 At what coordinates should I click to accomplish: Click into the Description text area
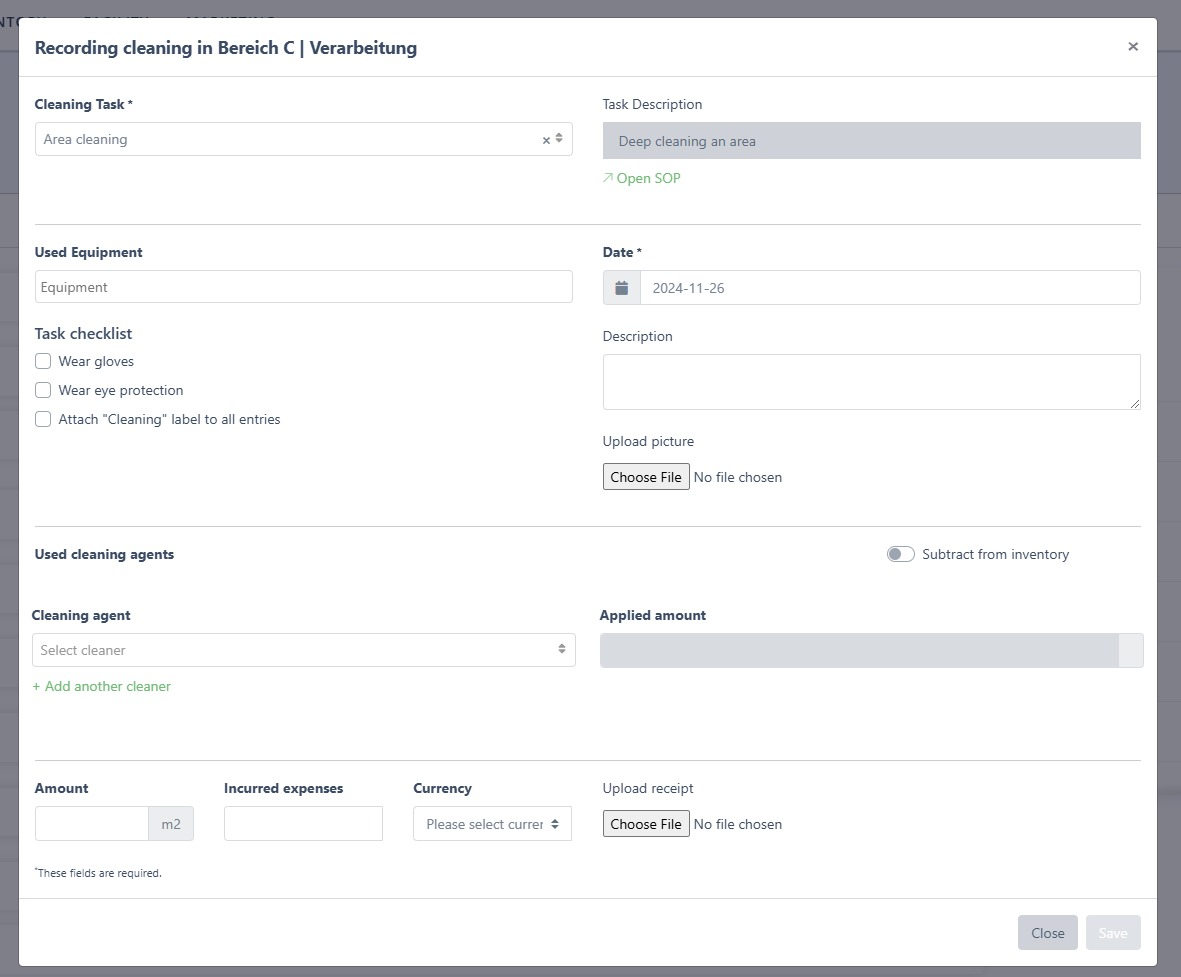(870, 381)
